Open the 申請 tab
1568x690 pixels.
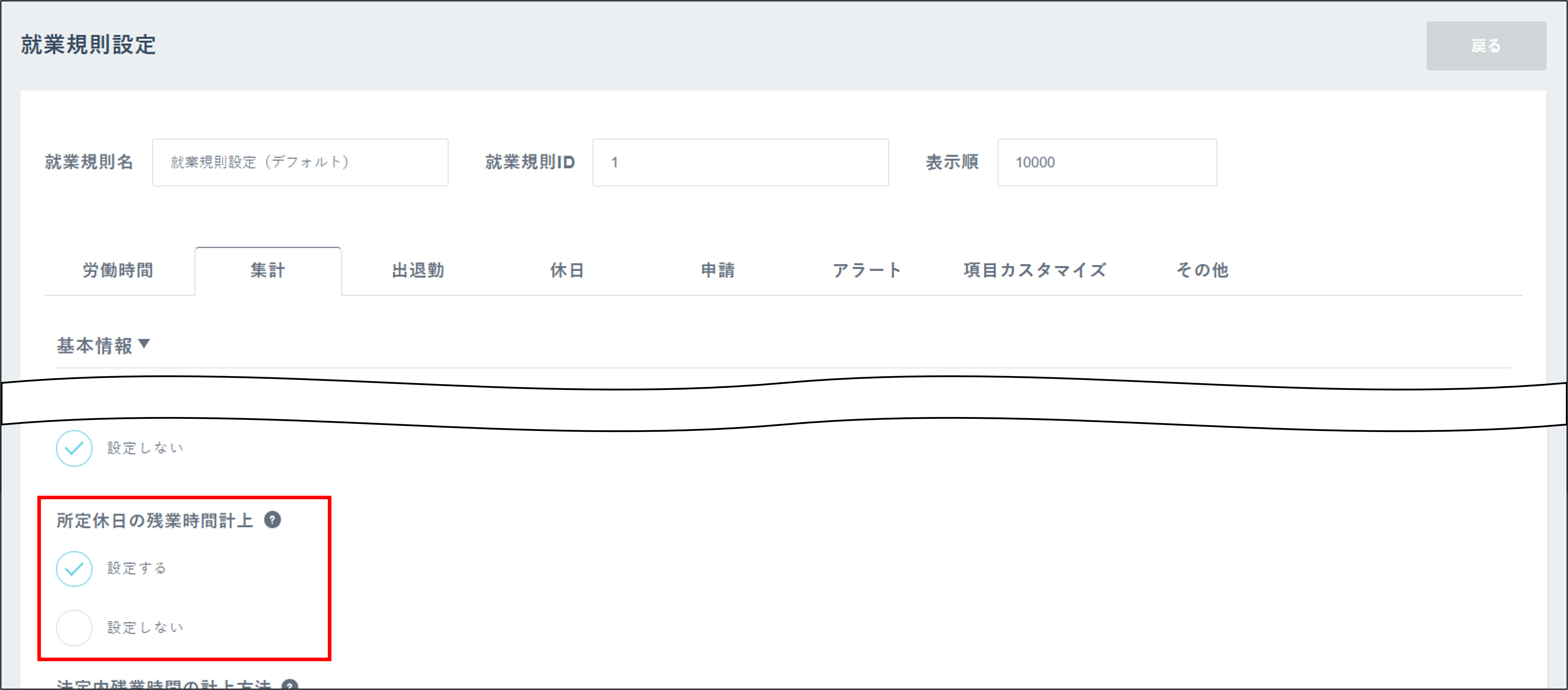(718, 271)
